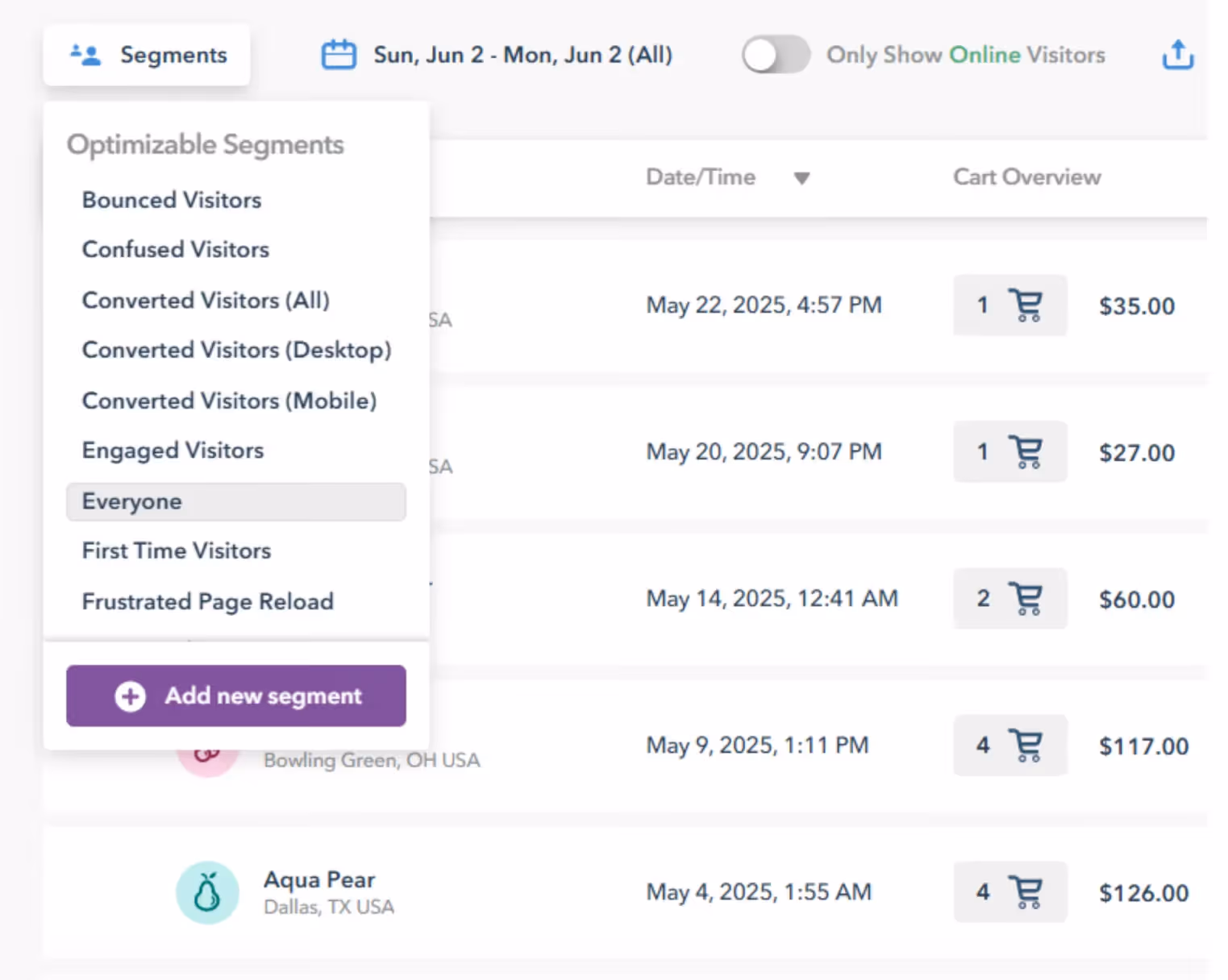
Task: Click the Date/Time column header
Action: [x=701, y=177]
